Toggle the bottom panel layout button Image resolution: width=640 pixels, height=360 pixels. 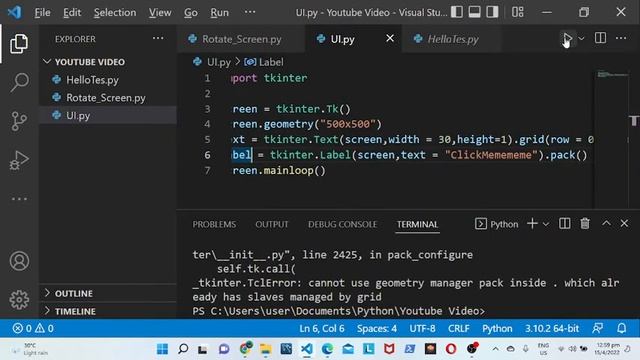point(474,12)
